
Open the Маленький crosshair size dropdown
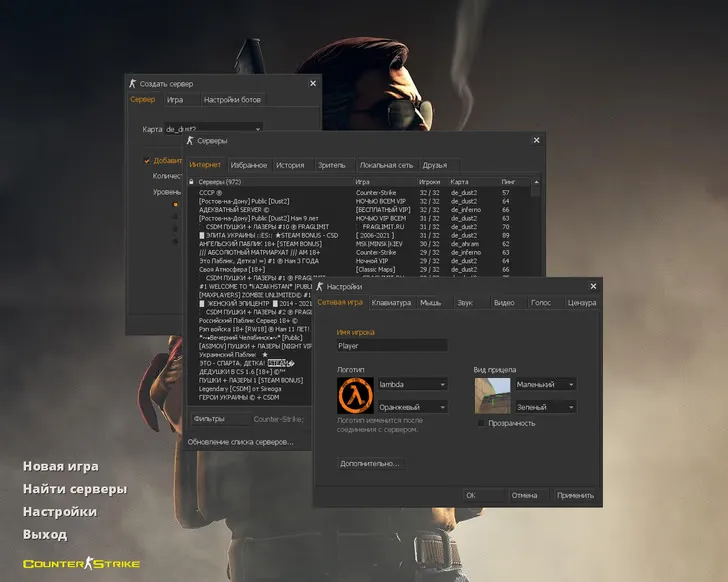pos(571,384)
